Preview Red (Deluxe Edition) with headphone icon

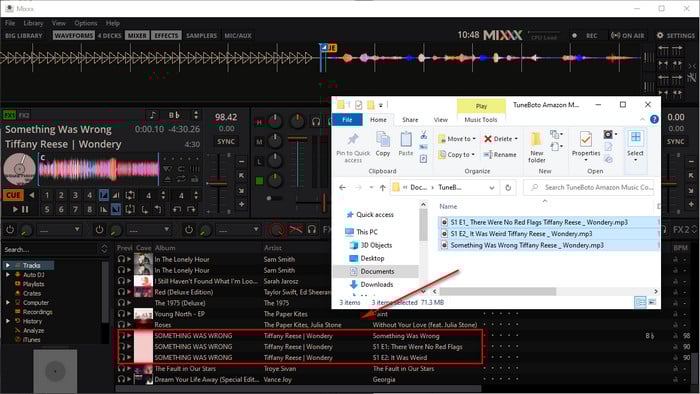(121, 292)
